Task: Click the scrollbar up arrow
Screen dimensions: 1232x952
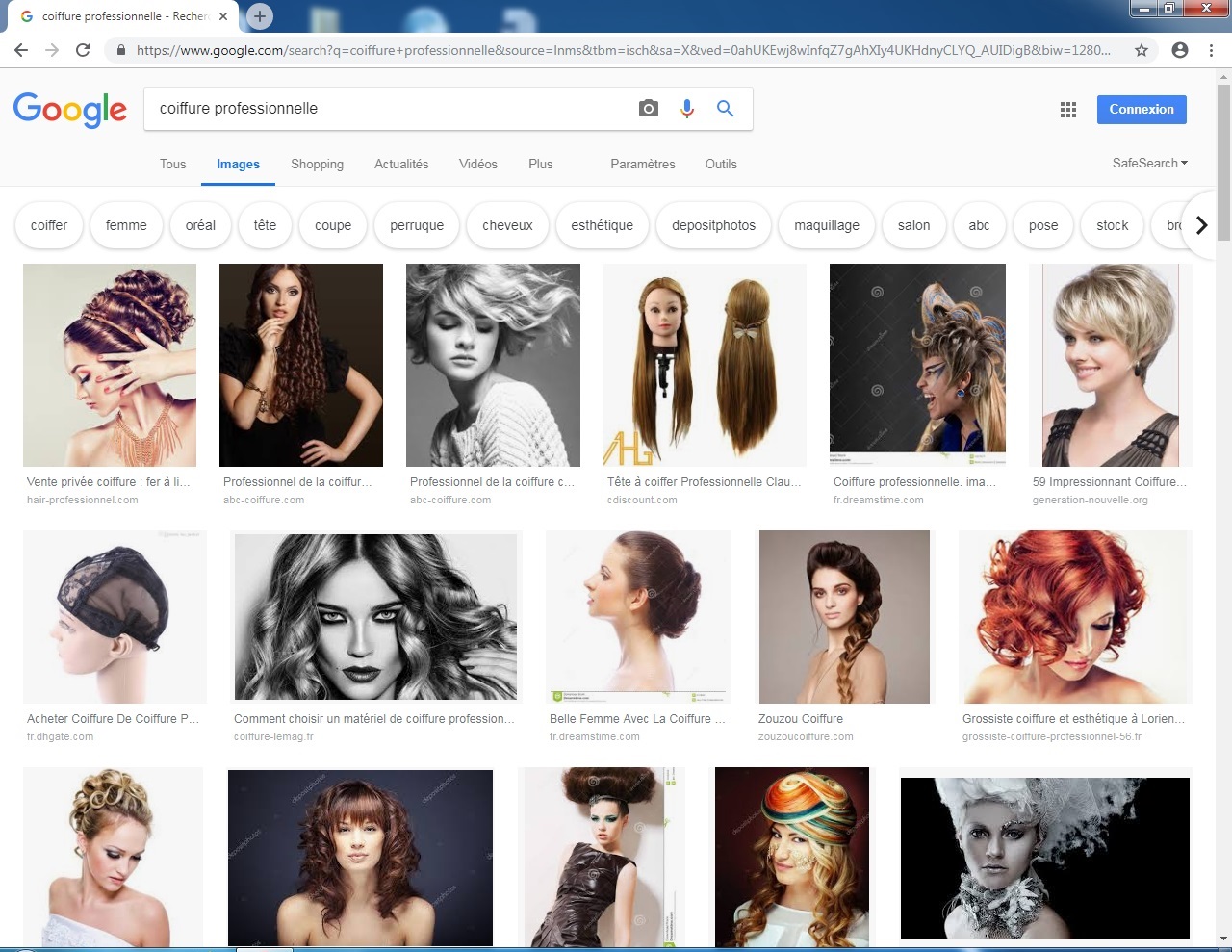Action: tap(1223, 76)
